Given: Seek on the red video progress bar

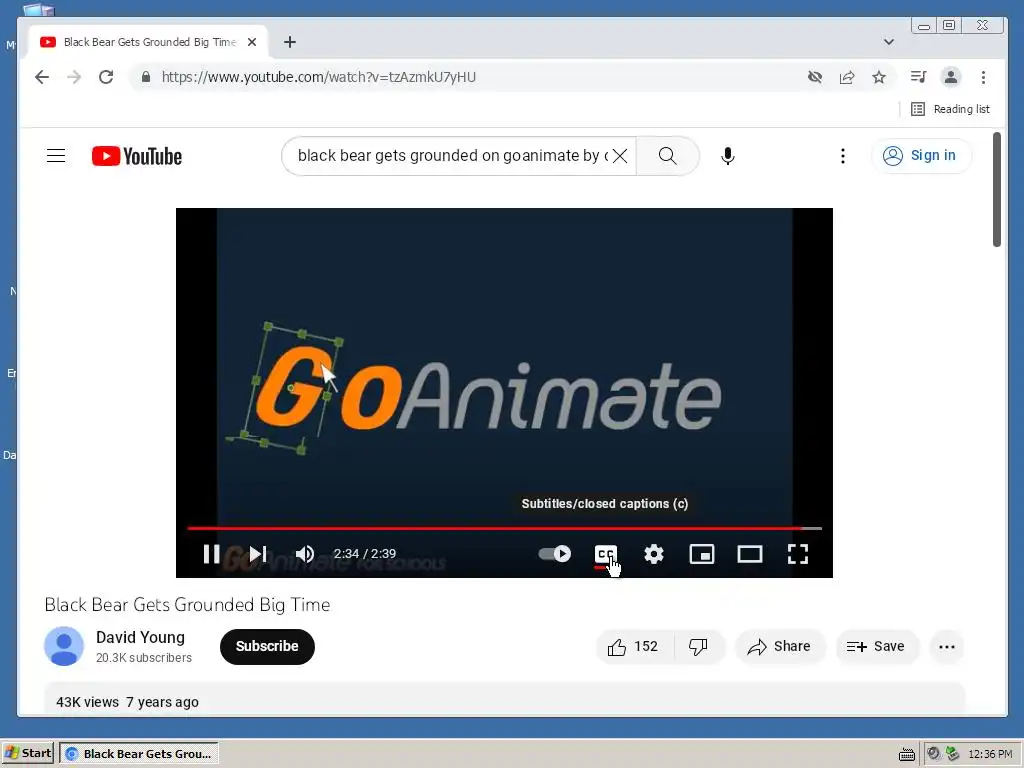Looking at the screenshot, I should pos(504,528).
